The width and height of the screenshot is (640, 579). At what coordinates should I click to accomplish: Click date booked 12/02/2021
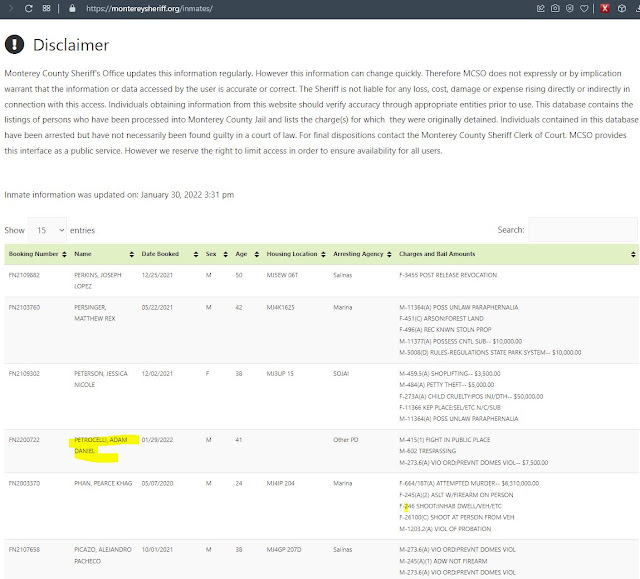point(157,373)
